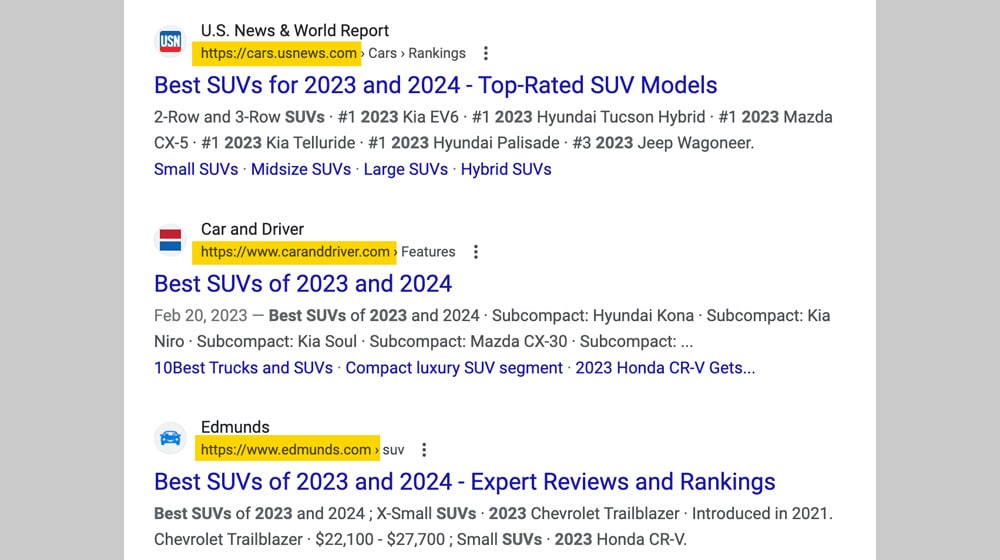Click the highlighted https://cars.usnews.com URL
The width and height of the screenshot is (1000, 560).
pyautogui.click(x=279, y=53)
